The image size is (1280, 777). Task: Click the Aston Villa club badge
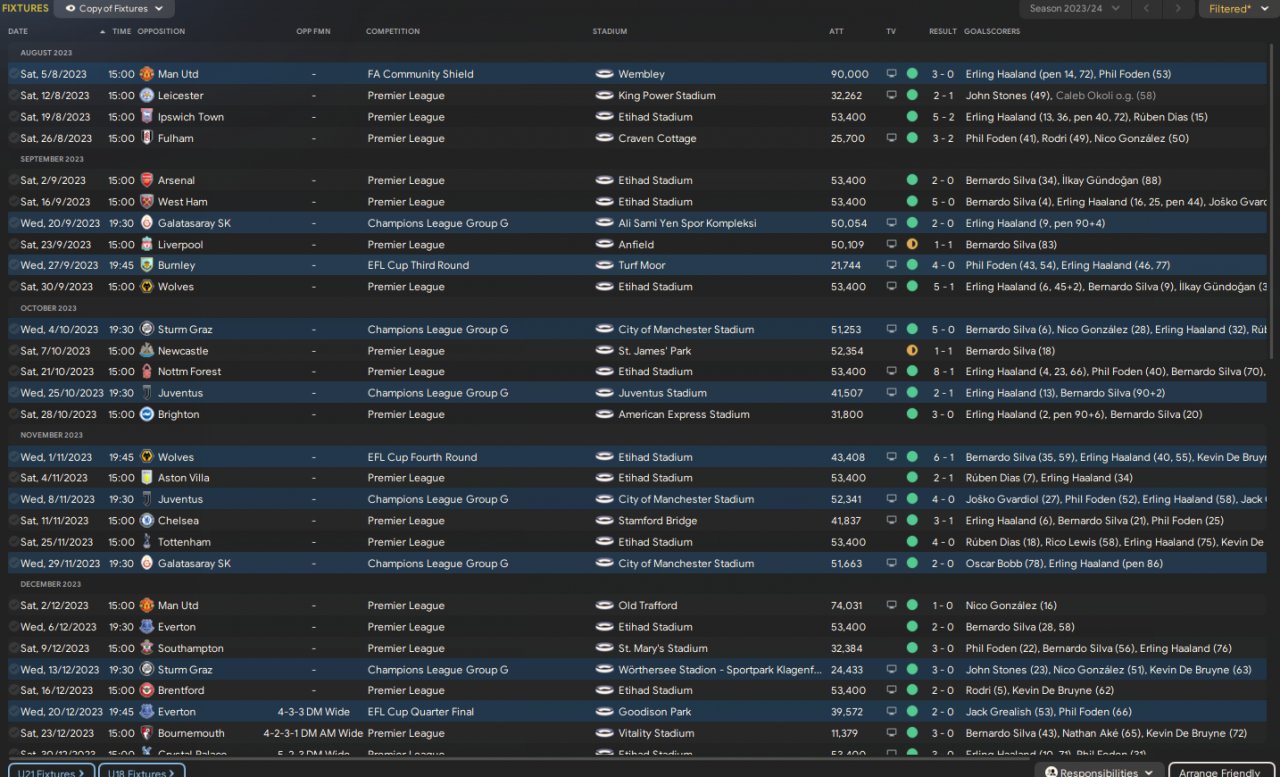pos(147,478)
